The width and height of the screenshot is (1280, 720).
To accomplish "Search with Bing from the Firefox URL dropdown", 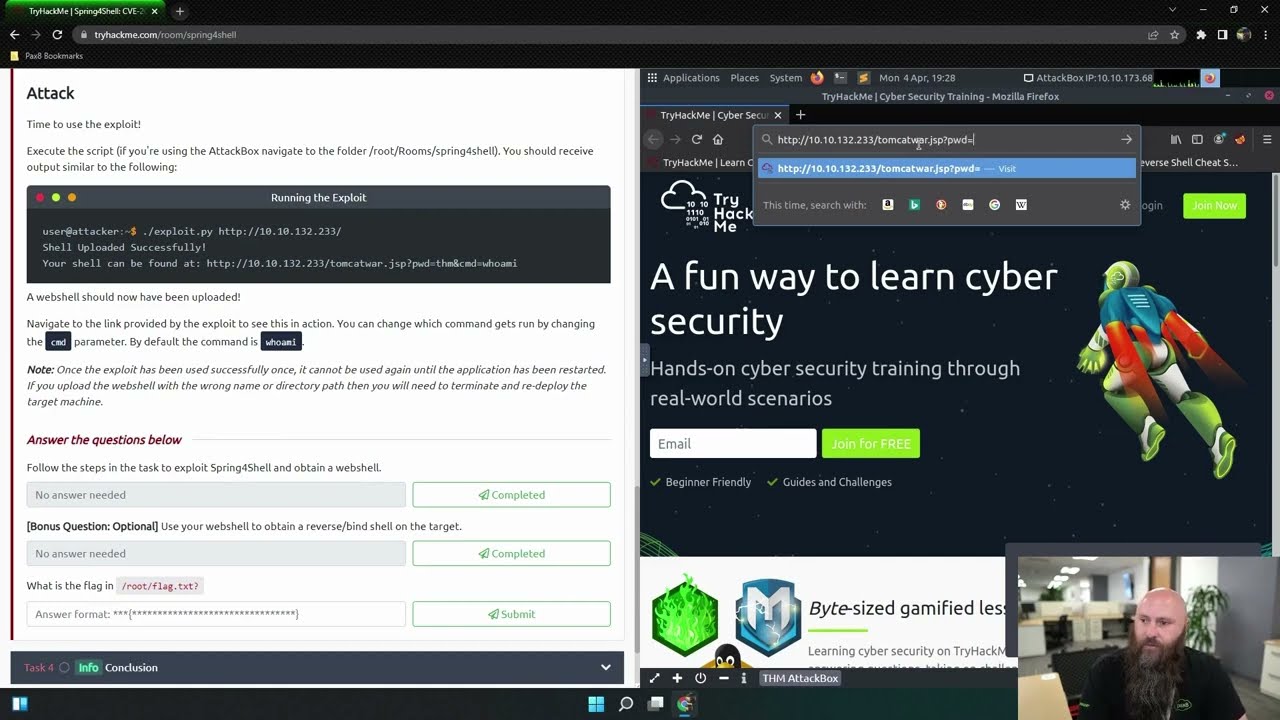I will 914,205.
